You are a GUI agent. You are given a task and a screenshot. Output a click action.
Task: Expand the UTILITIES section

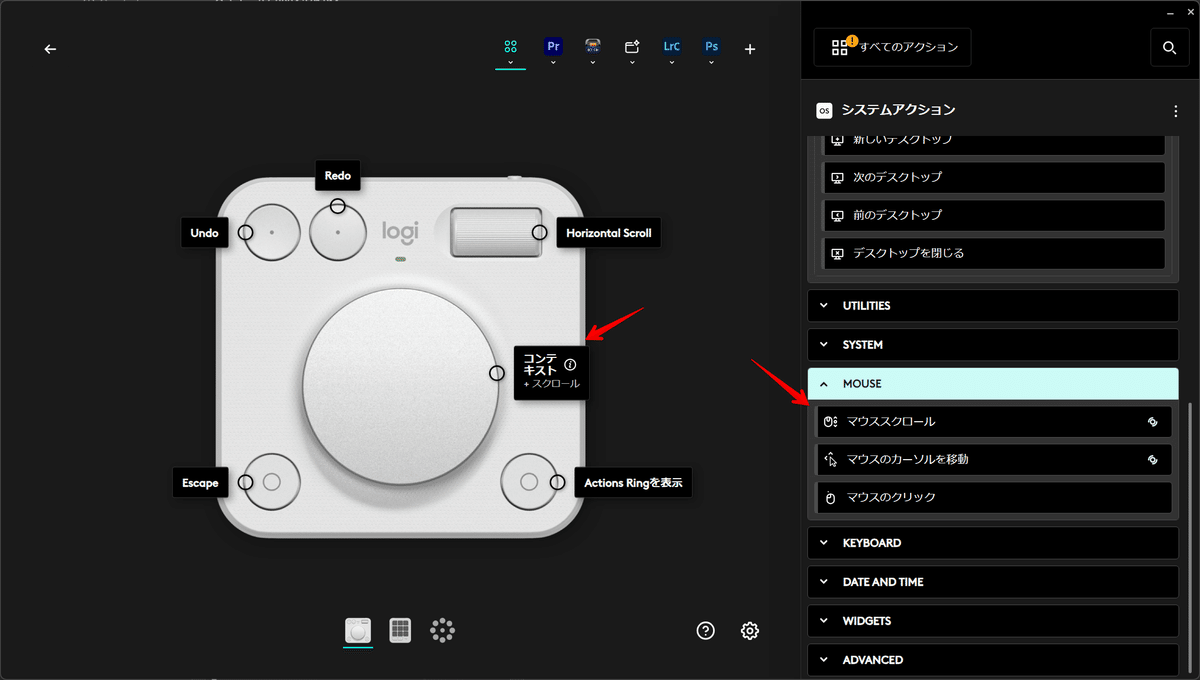click(x=993, y=306)
